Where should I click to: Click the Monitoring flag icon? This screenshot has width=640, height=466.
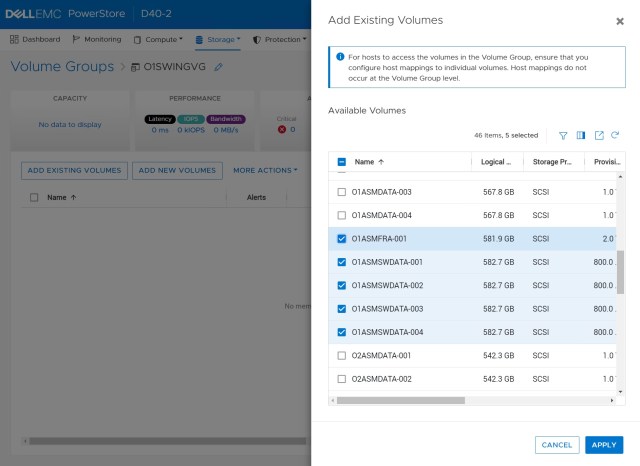77,39
